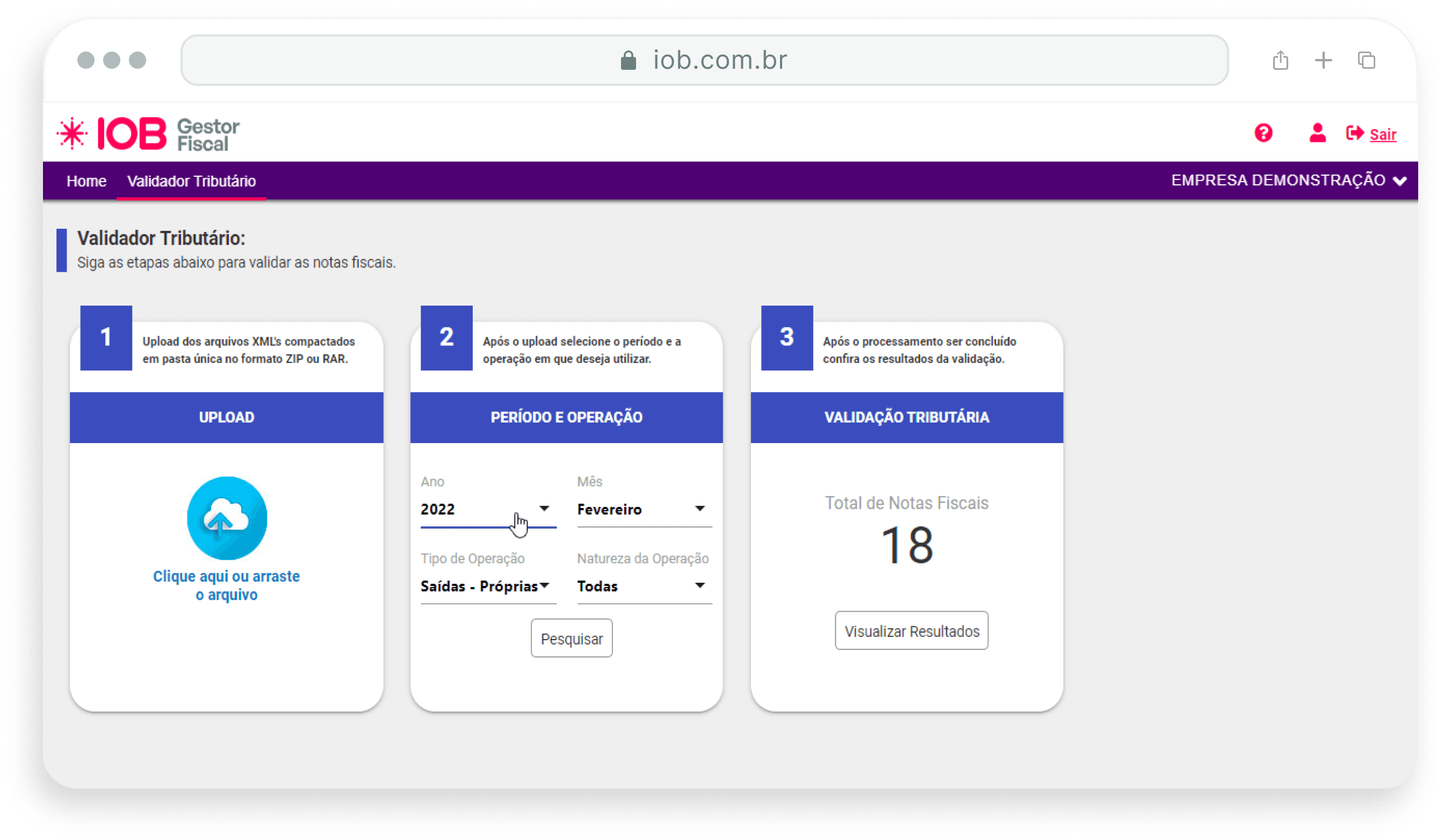Click the IOB Gestor Fiscal logo

pyautogui.click(x=148, y=134)
